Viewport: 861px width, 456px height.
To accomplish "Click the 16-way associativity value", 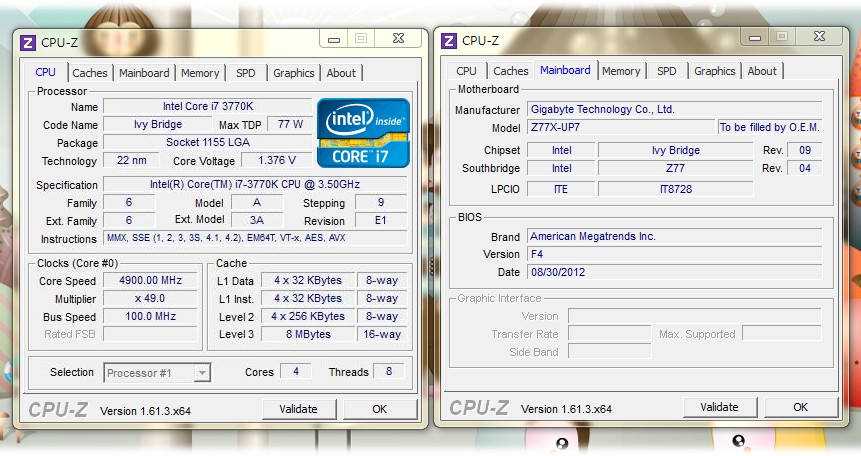I will pyautogui.click(x=382, y=334).
